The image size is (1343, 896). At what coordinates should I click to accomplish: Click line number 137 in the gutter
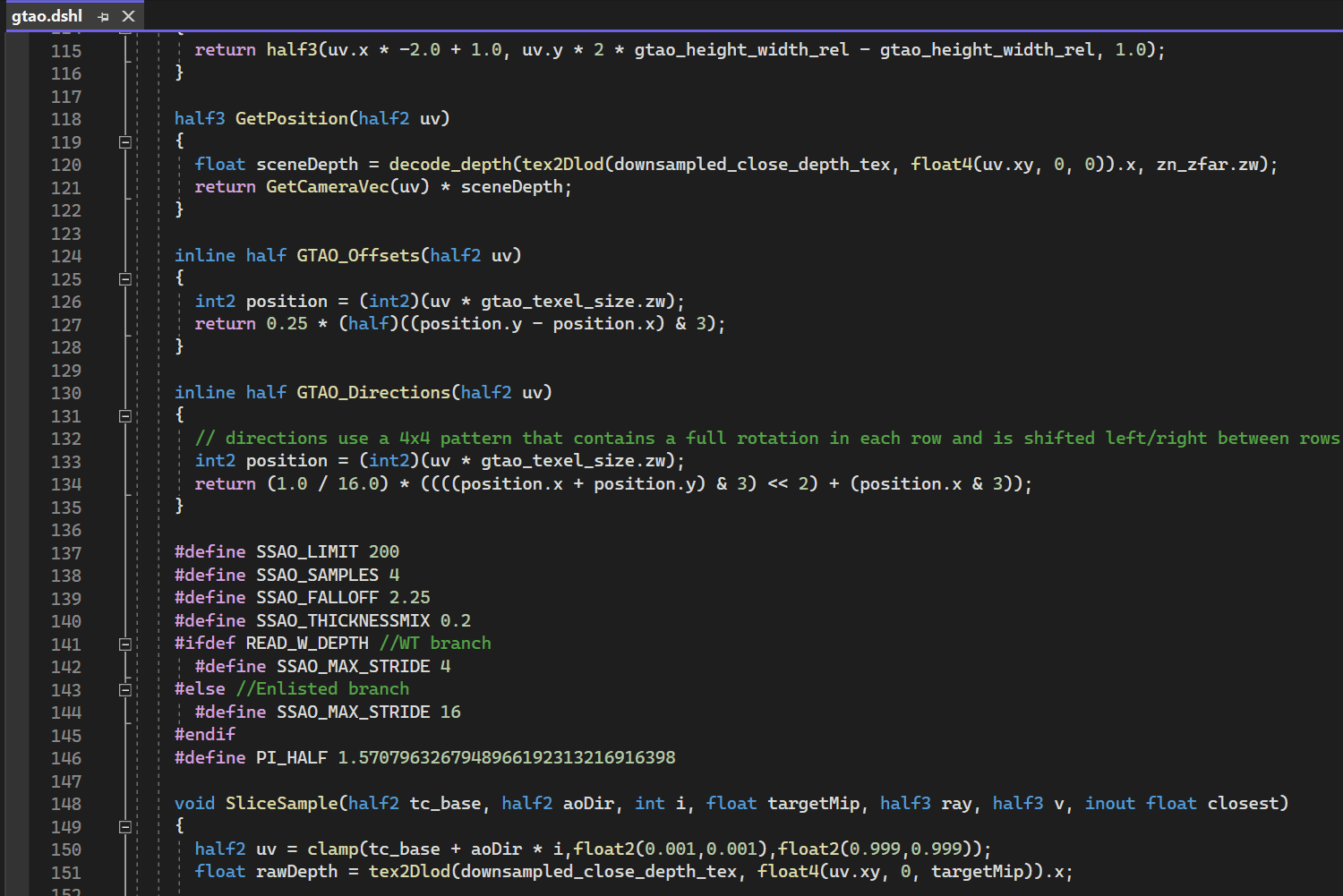click(66, 553)
